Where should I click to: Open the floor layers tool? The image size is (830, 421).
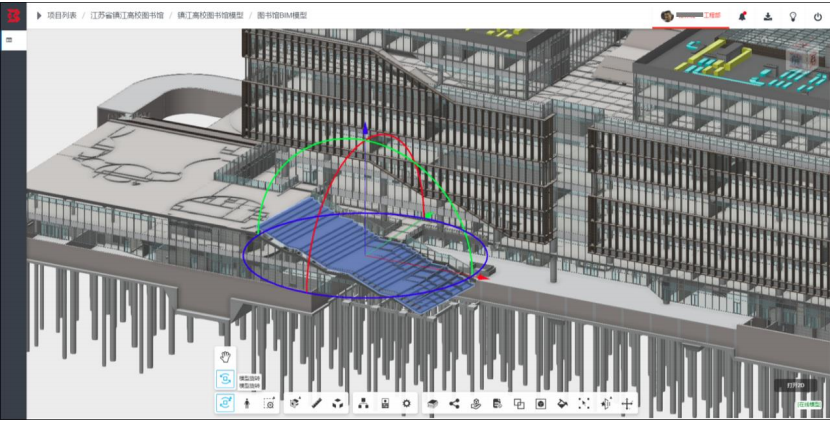(432, 404)
